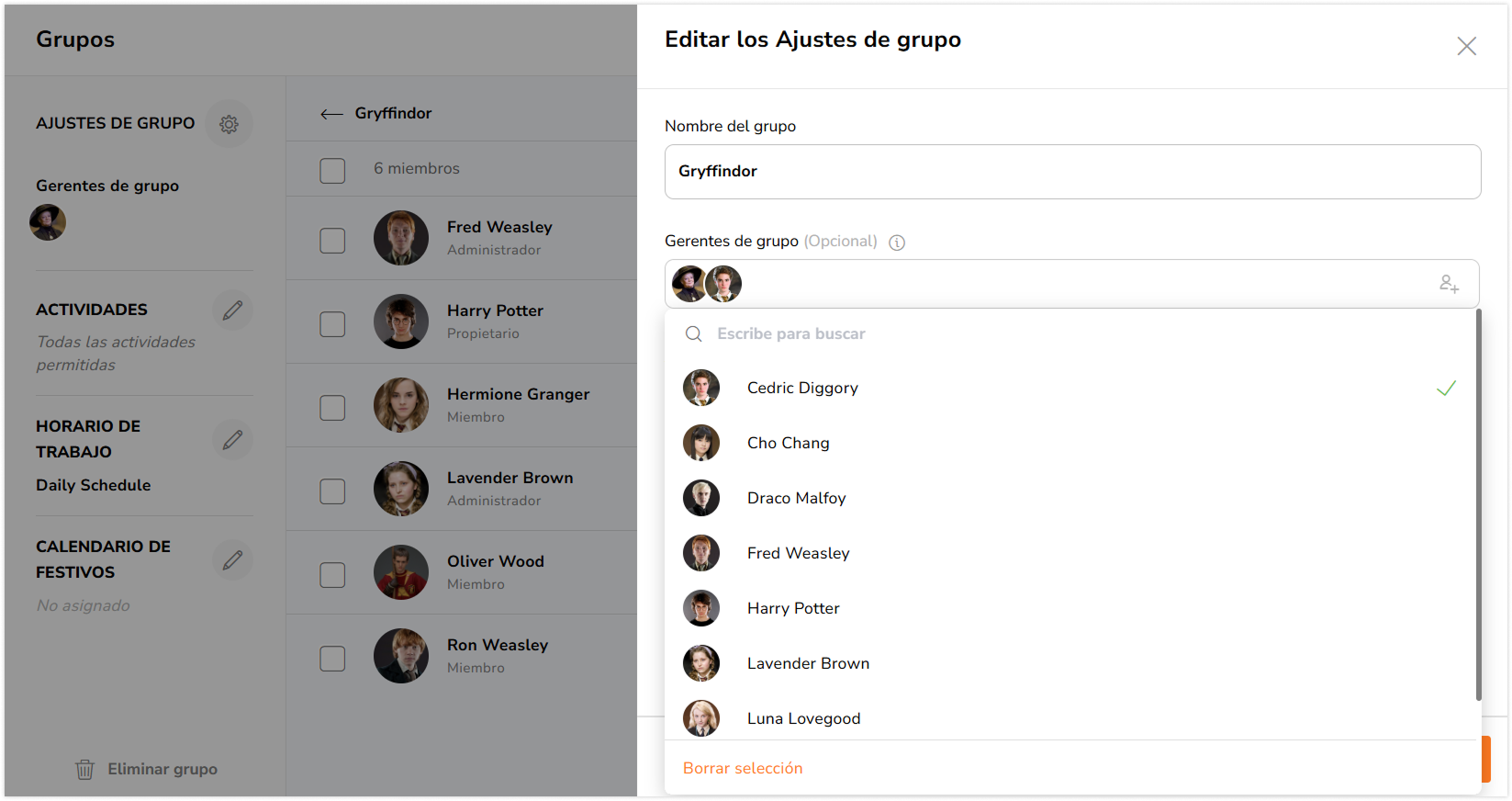The width and height of the screenshot is (1512, 801).
Task: Choose Fred Weasley in dropdown list
Action: (x=1070, y=553)
